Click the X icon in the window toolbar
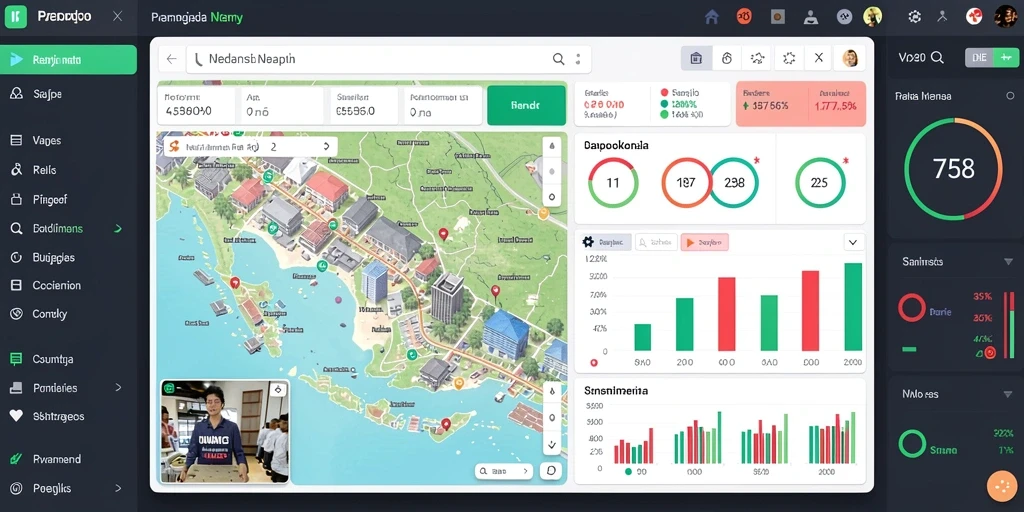This screenshot has width=1024, height=512. [x=818, y=58]
